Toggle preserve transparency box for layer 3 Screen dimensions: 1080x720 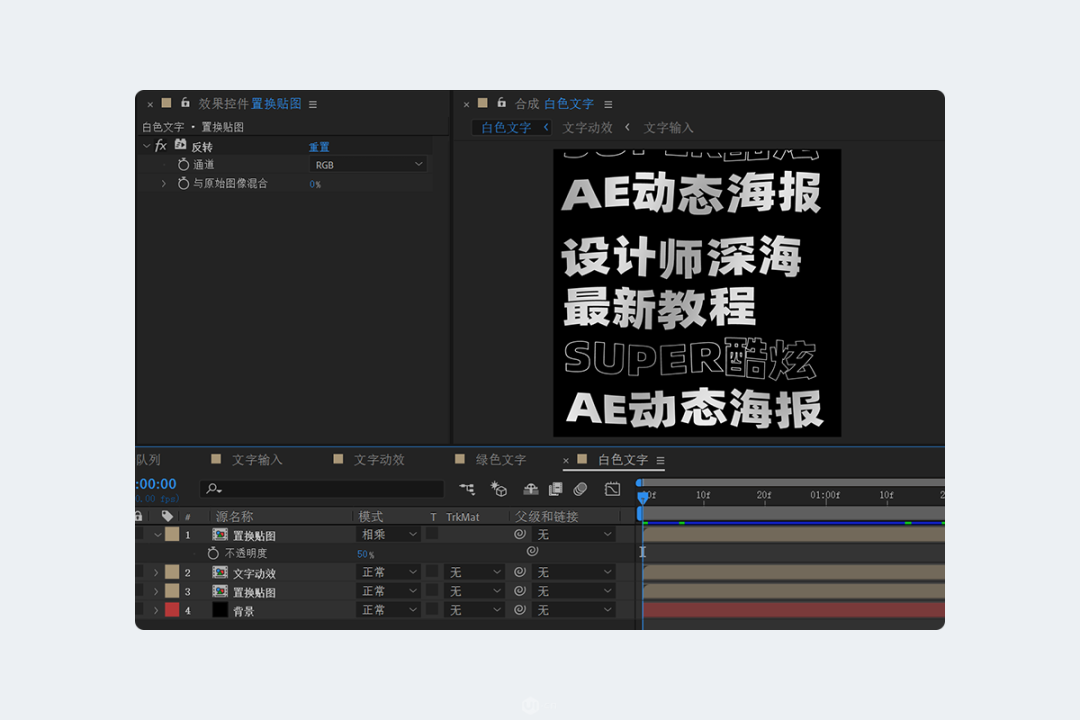click(x=432, y=590)
